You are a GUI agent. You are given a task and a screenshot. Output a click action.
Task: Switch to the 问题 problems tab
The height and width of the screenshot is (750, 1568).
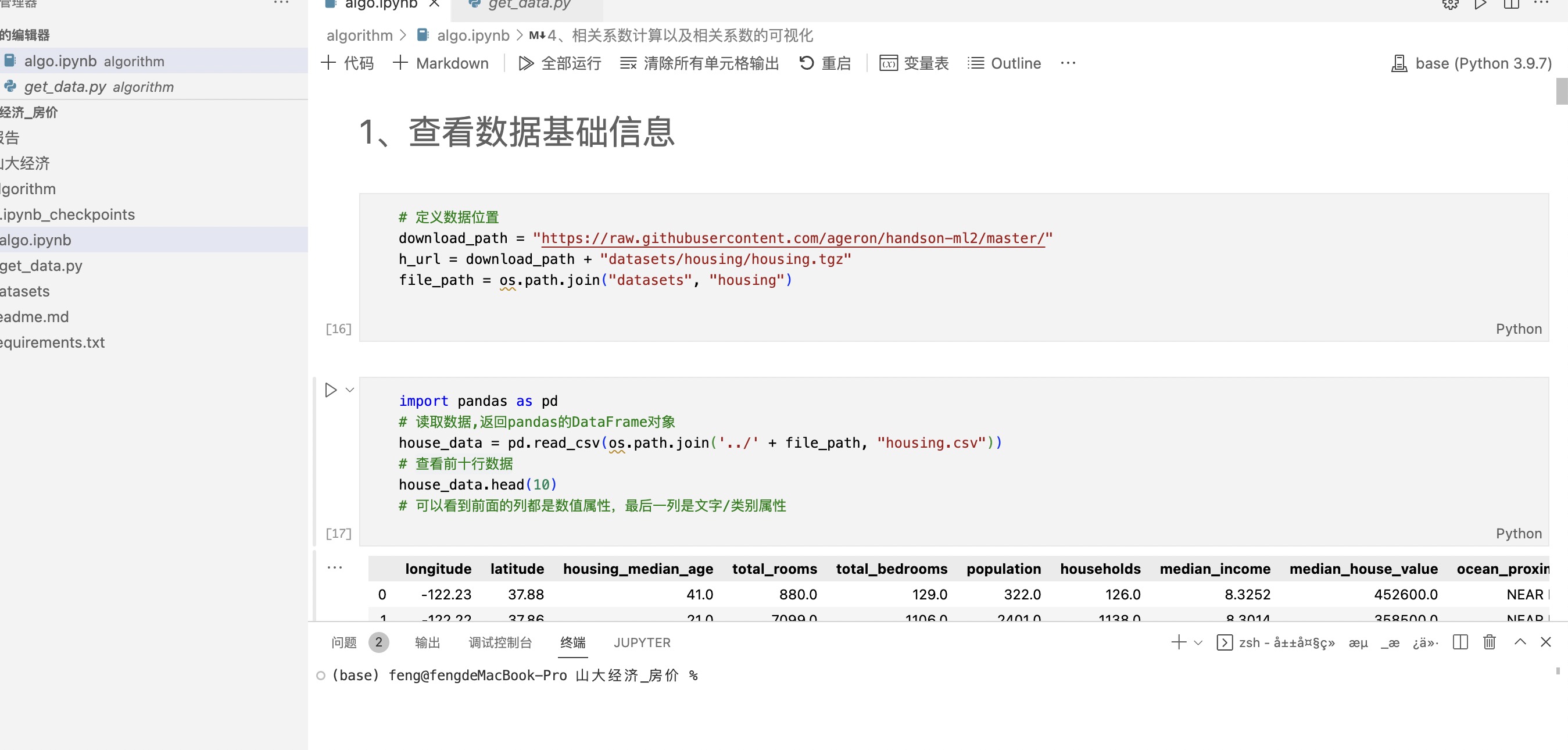(x=360, y=642)
